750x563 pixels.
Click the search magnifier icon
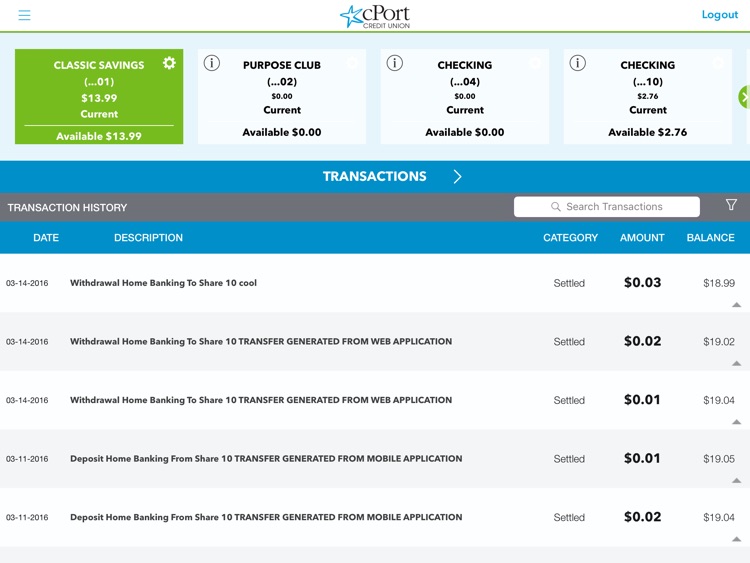(x=555, y=207)
